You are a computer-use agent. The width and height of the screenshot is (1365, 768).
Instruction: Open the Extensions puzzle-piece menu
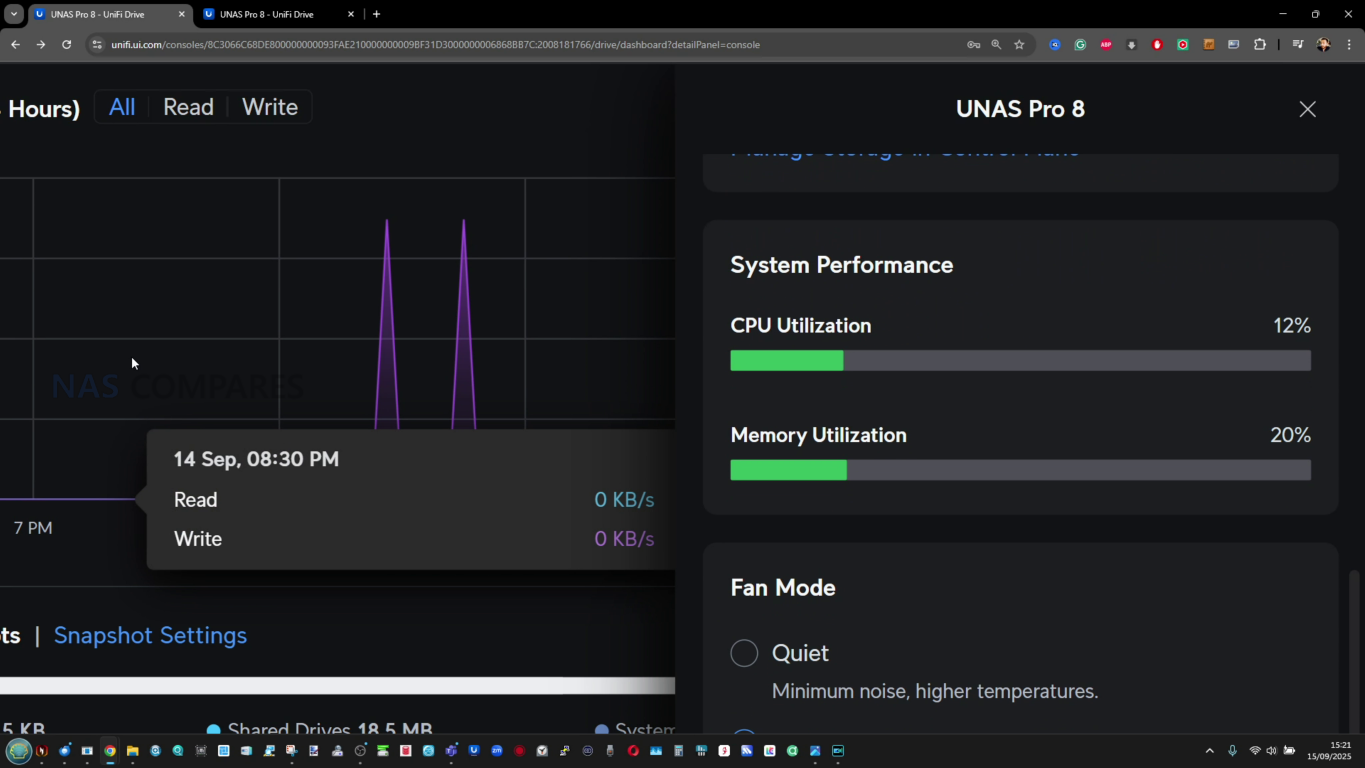[1259, 45]
